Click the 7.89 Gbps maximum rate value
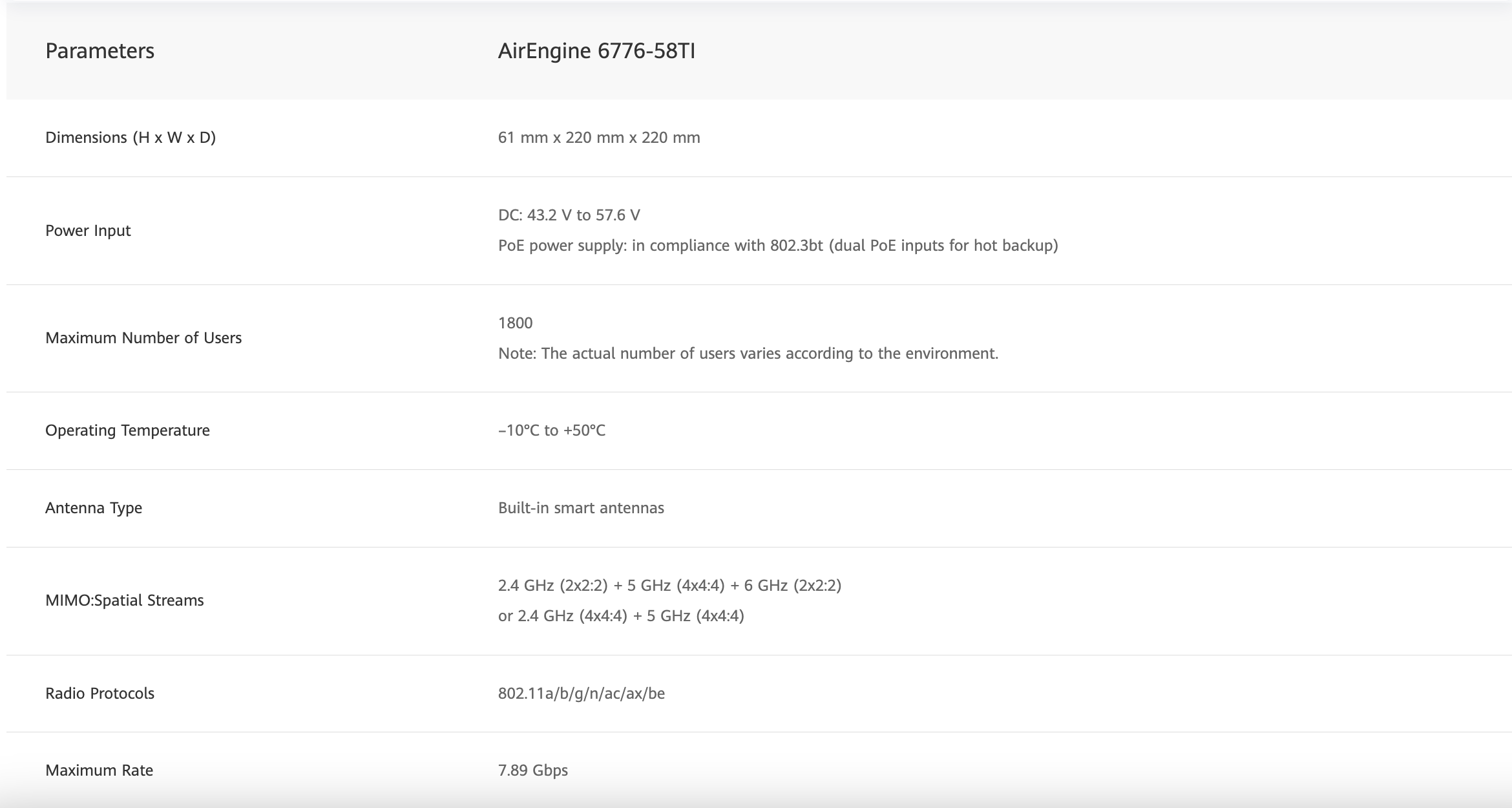Image resolution: width=1512 pixels, height=808 pixels. pos(533,771)
